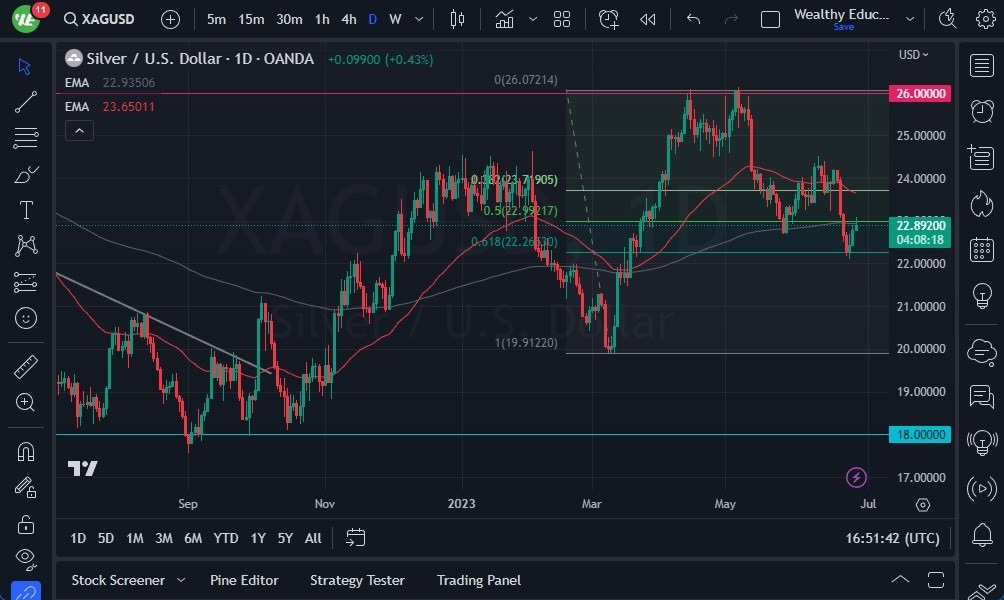Expand the timeframe dropdown next to W
This screenshot has width=1004, height=600.
pyautogui.click(x=418, y=18)
